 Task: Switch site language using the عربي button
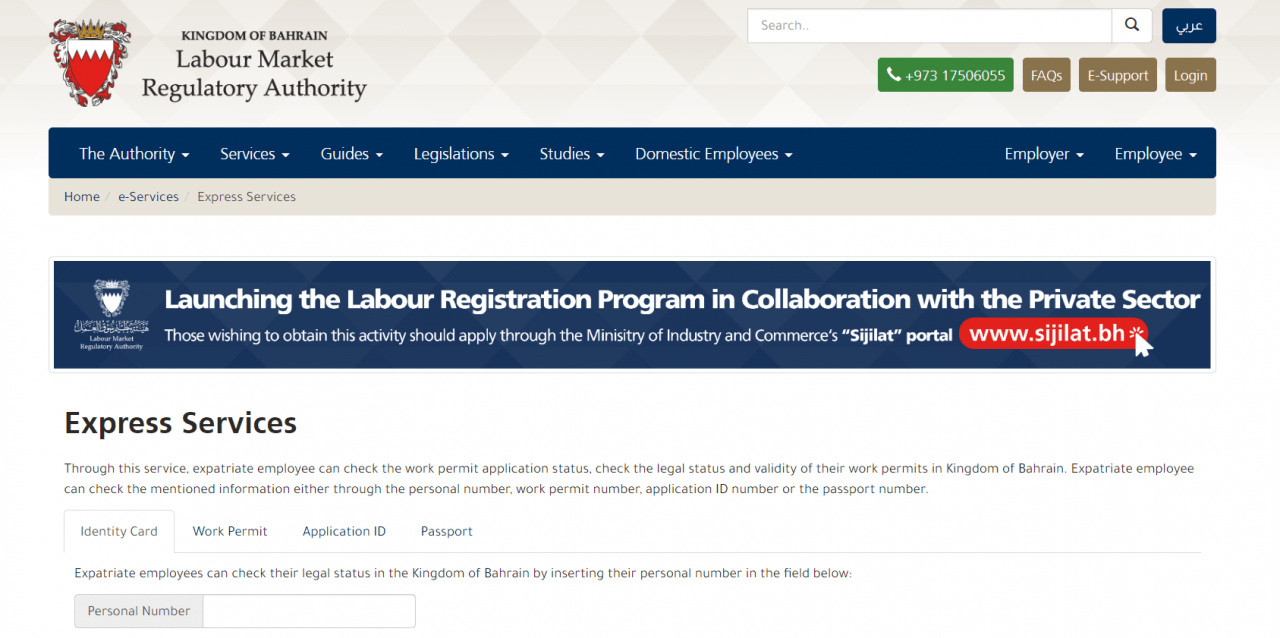(x=1188, y=25)
